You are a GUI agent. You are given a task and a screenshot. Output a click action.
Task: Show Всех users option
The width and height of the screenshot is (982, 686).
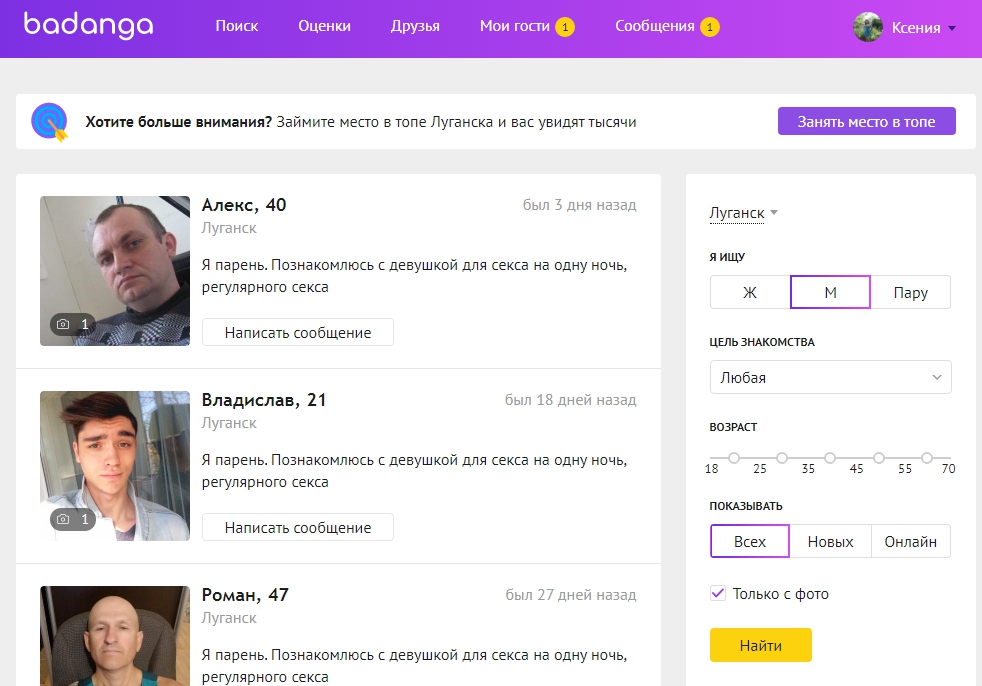pyautogui.click(x=750, y=541)
